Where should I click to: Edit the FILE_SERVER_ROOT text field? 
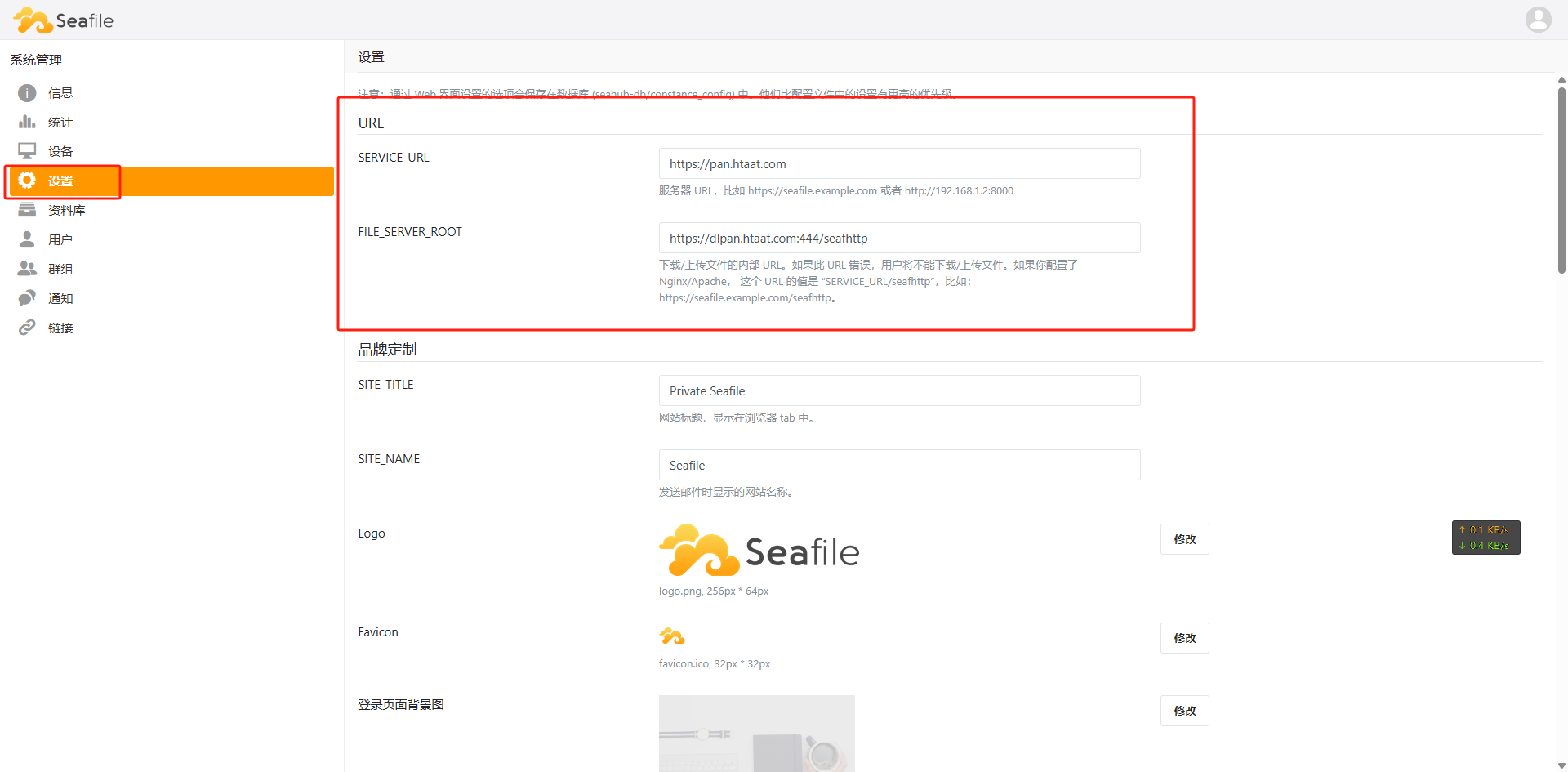click(x=899, y=238)
